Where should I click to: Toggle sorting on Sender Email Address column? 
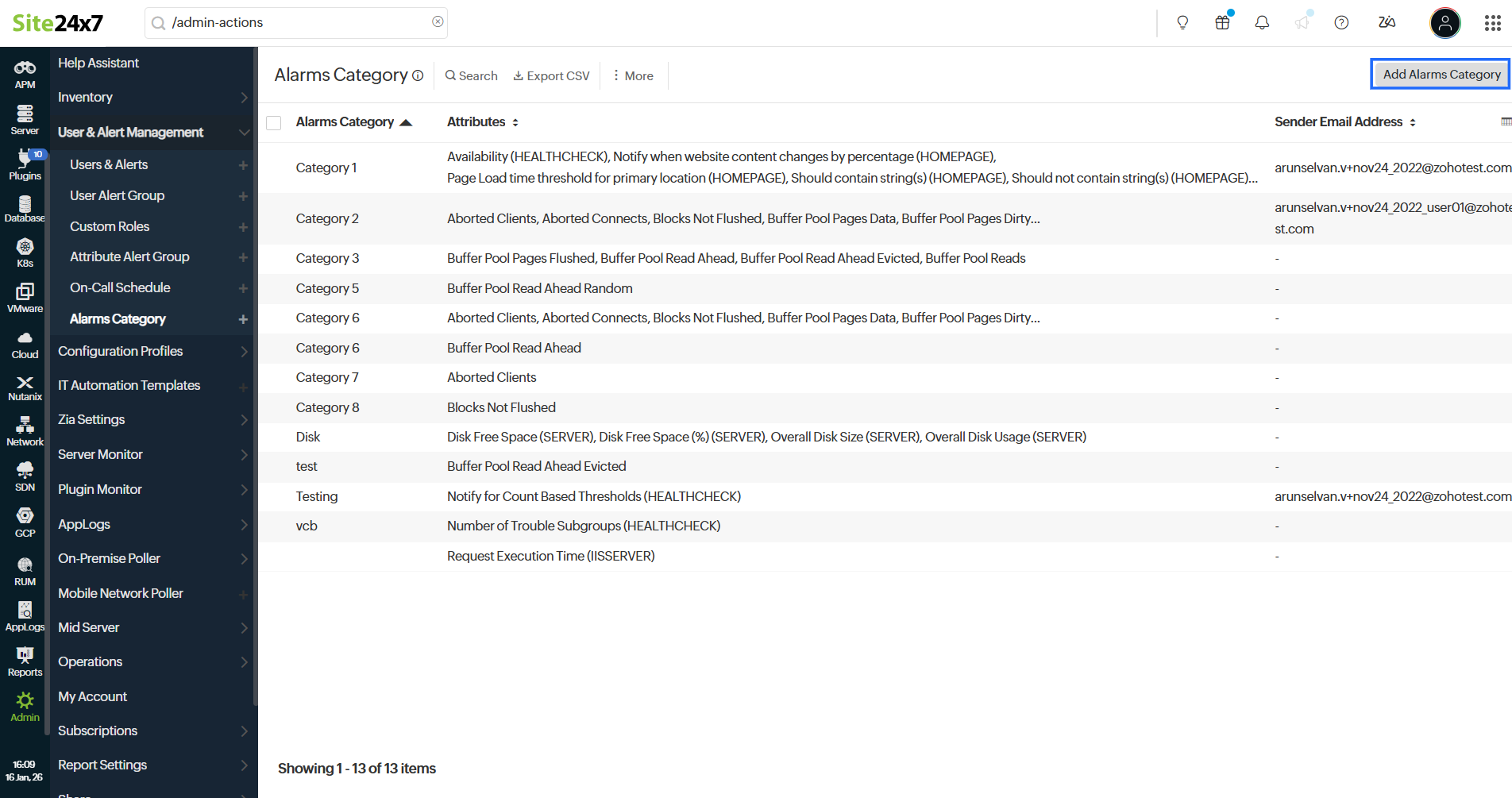pyautogui.click(x=1413, y=122)
